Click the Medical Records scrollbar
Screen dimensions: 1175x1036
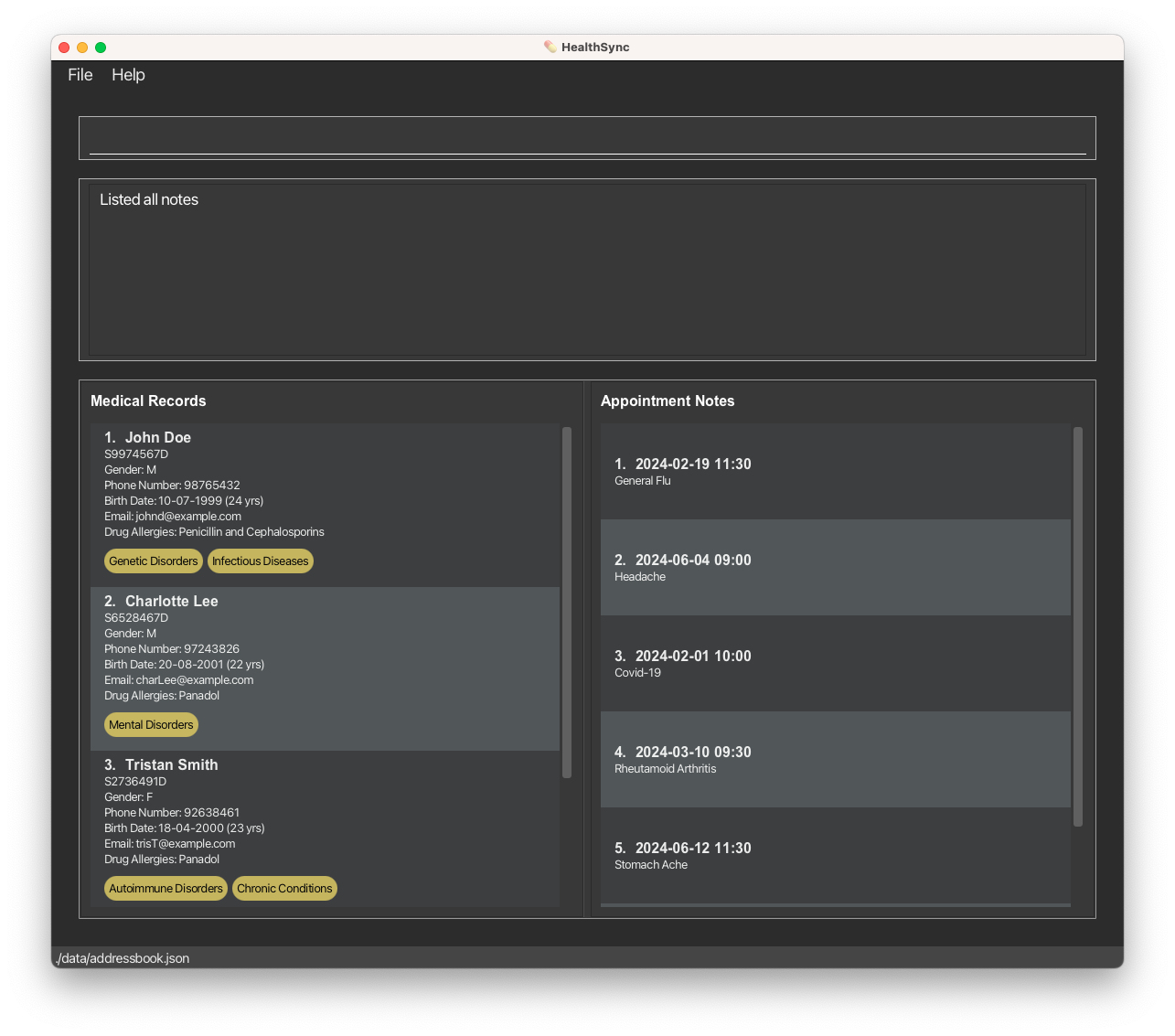pos(567,603)
